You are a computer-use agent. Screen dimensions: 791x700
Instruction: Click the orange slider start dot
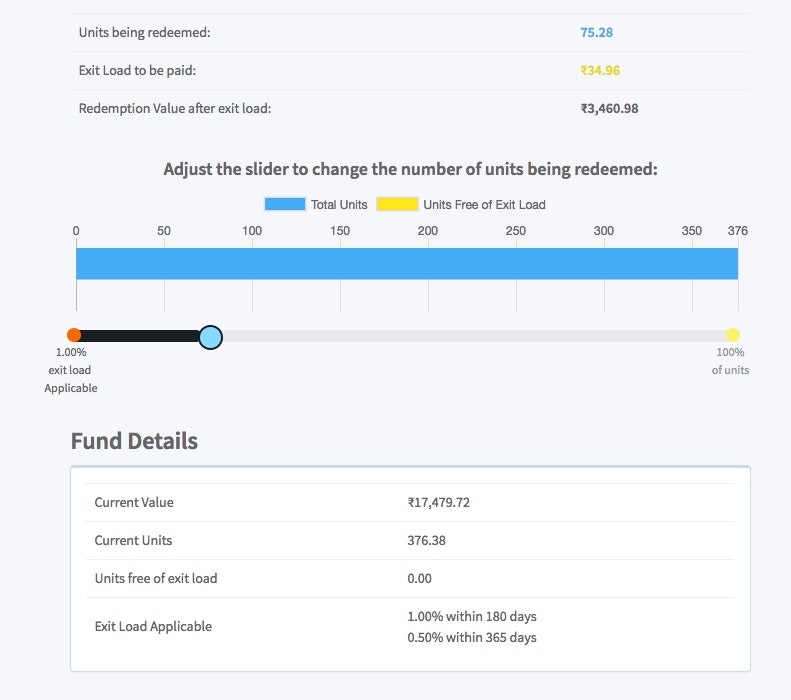tap(74, 335)
